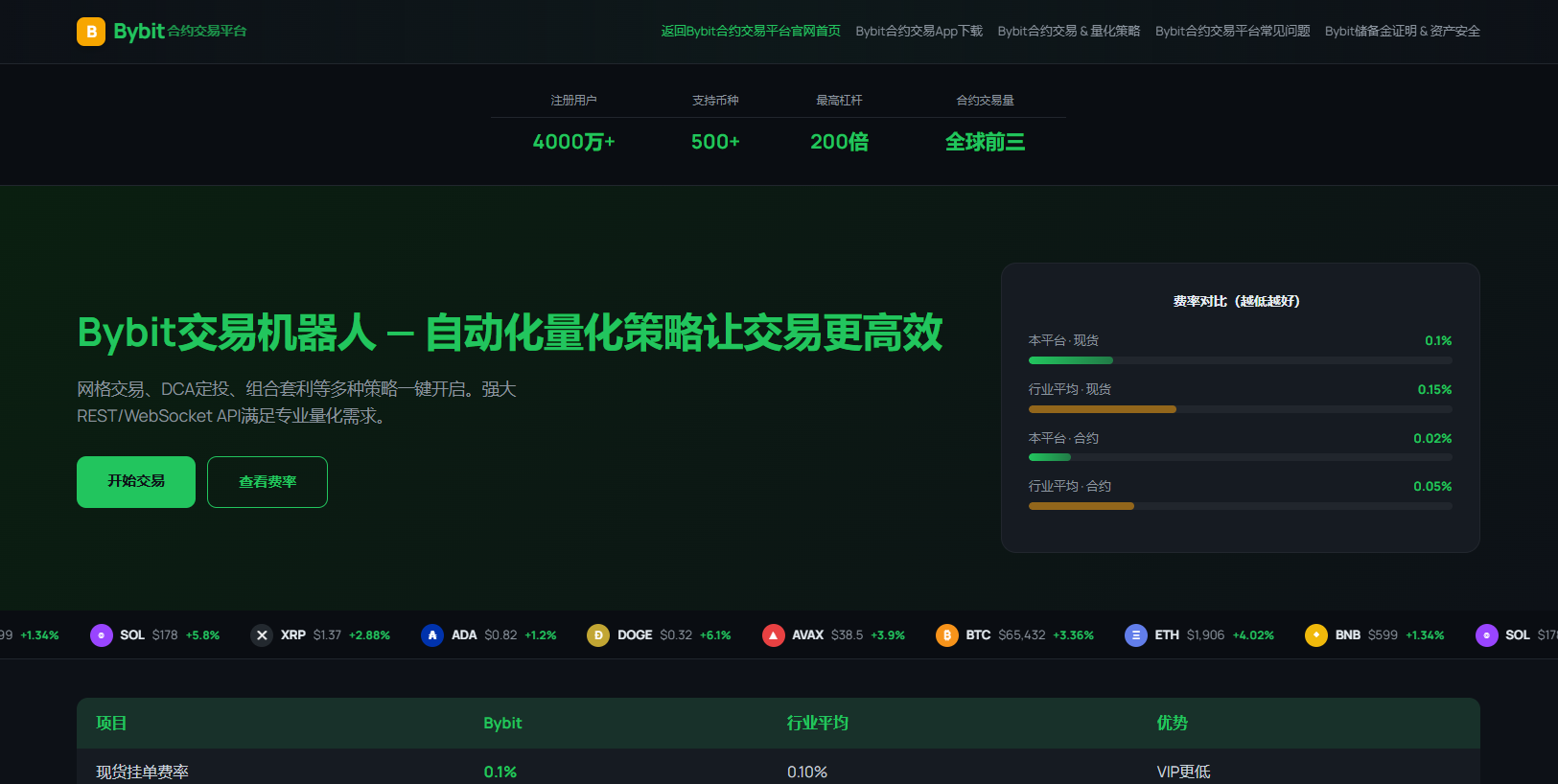Click the DOGE coin icon

click(598, 635)
